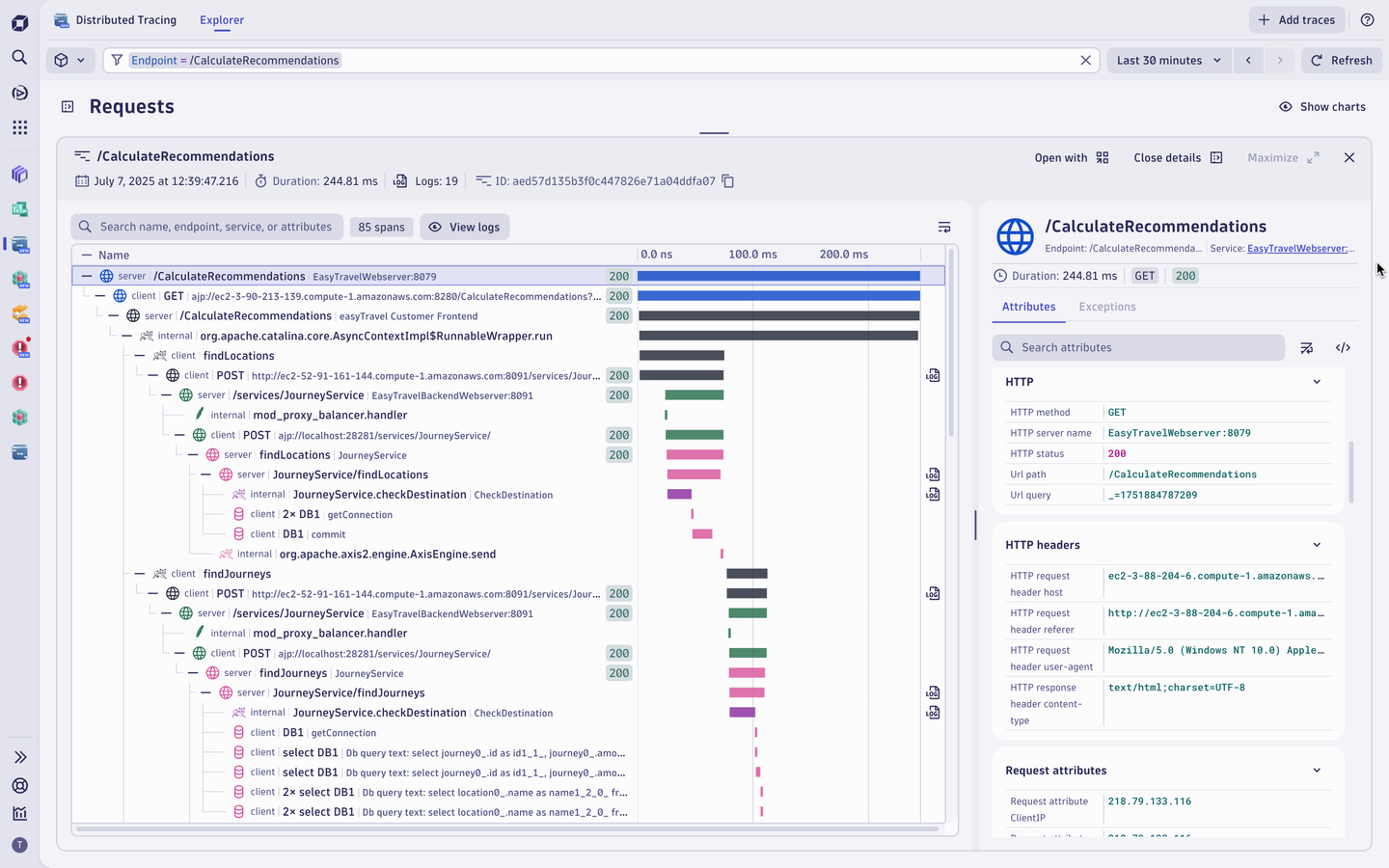The height and width of the screenshot is (868, 1389).
Task: Toggle Show charts visibility
Action: tap(1322, 107)
